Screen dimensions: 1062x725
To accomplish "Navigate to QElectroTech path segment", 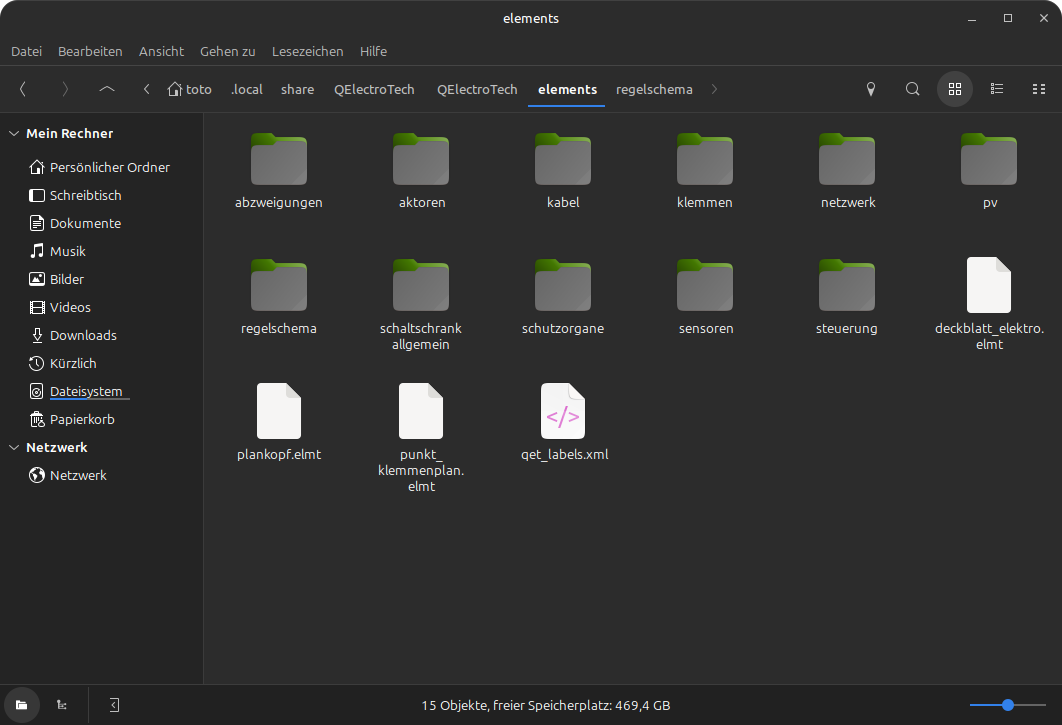I will pos(374,89).
